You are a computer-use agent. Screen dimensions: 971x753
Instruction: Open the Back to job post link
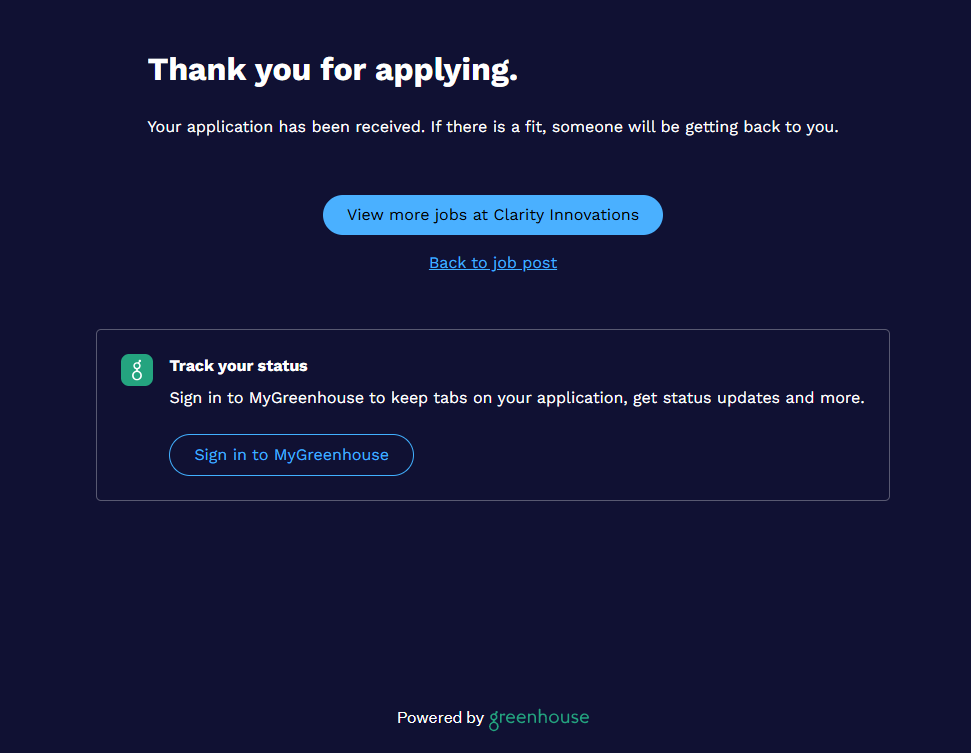[x=492, y=263]
